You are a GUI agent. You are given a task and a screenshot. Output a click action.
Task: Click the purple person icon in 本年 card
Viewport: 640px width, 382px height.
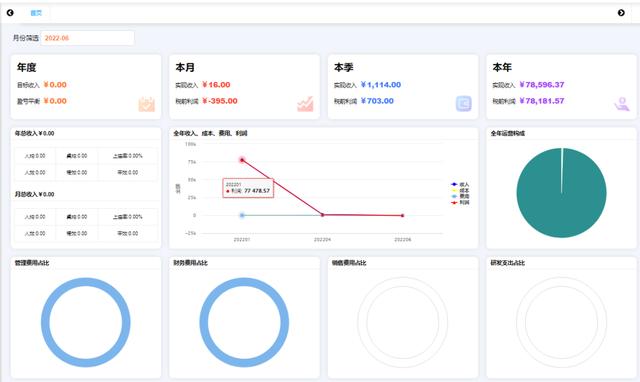tap(622, 104)
